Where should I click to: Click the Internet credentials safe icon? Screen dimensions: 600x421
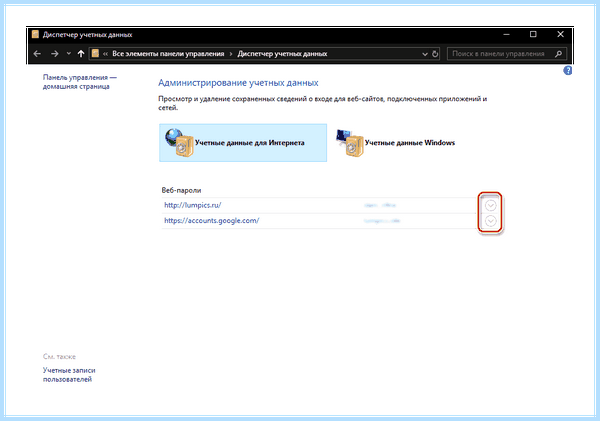pyautogui.click(x=179, y=143)
